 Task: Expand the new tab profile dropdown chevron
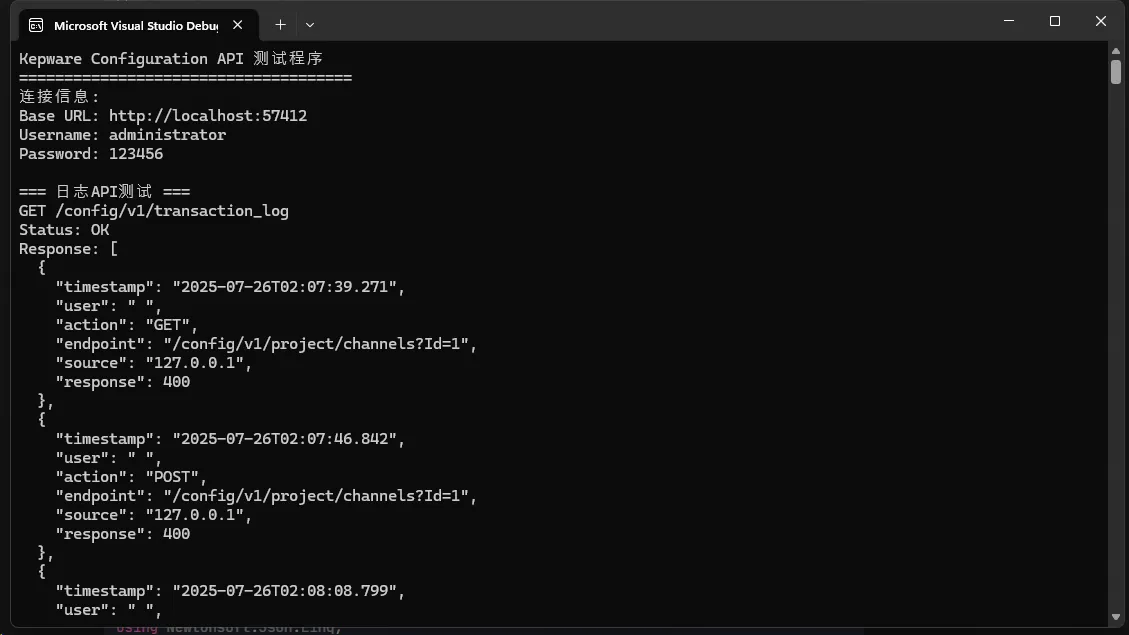[310, 25]
